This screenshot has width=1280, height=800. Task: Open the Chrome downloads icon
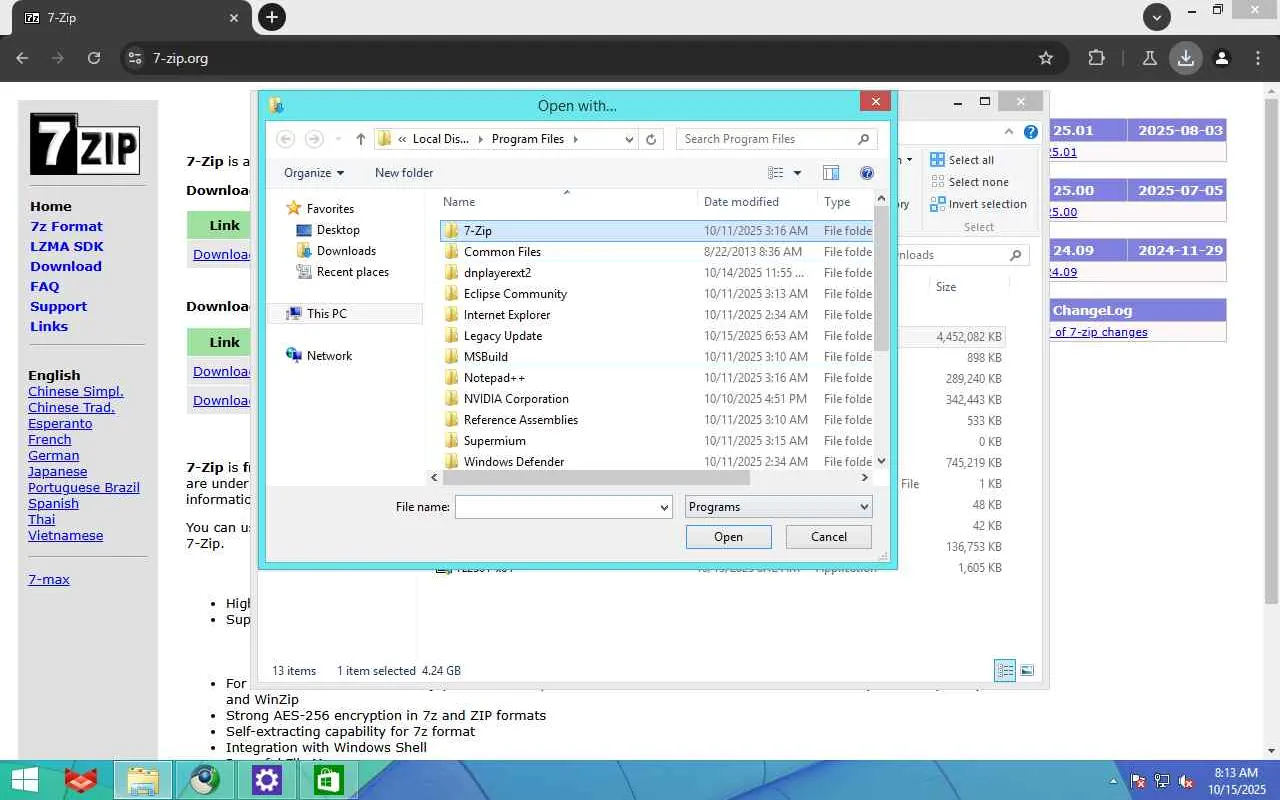[1186, 58]
